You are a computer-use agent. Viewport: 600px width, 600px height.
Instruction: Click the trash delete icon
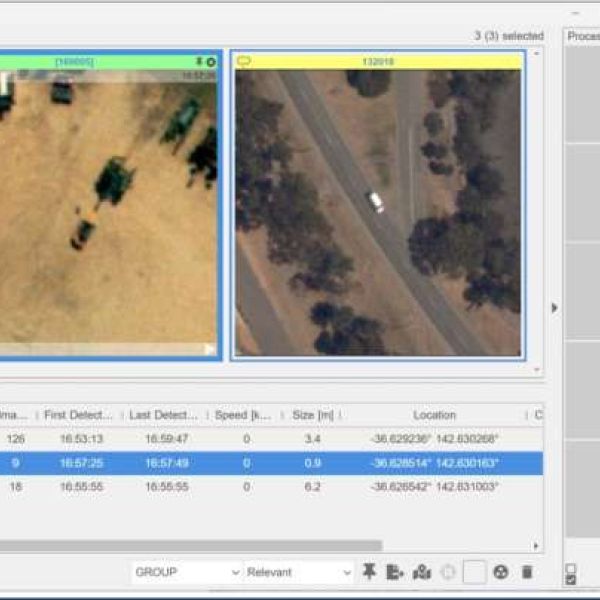[527, 572]
